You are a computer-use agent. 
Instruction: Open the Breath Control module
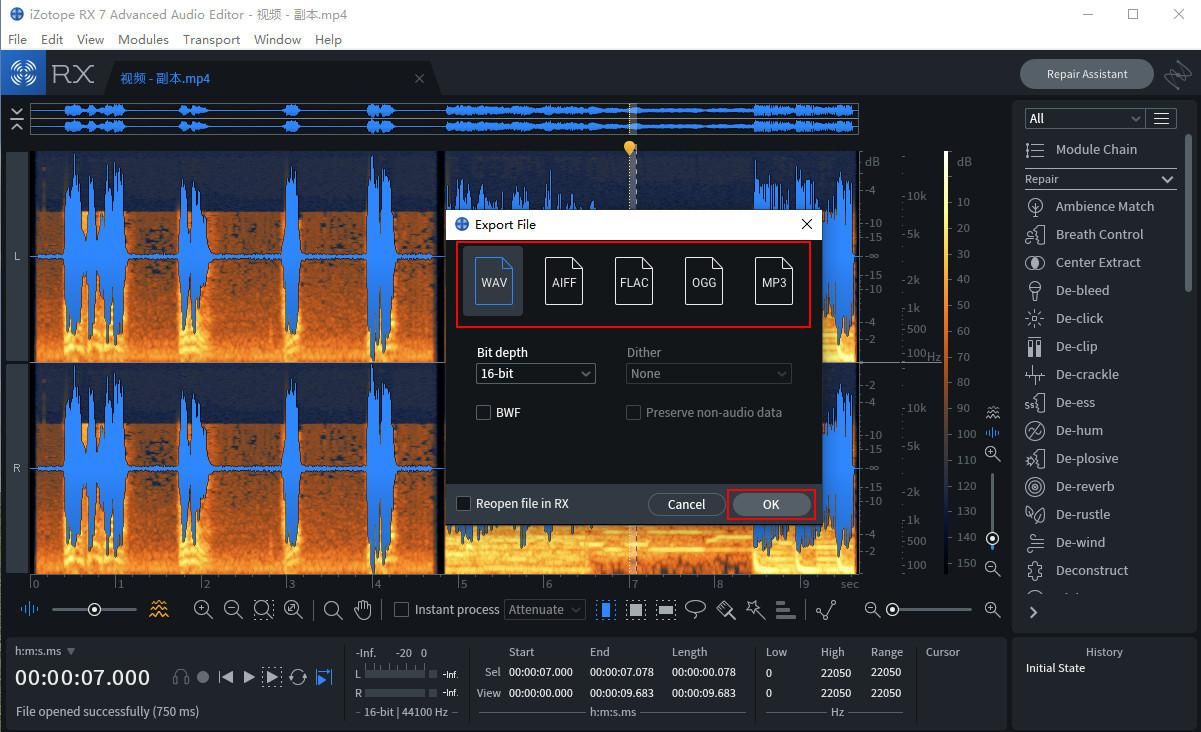1085,234
